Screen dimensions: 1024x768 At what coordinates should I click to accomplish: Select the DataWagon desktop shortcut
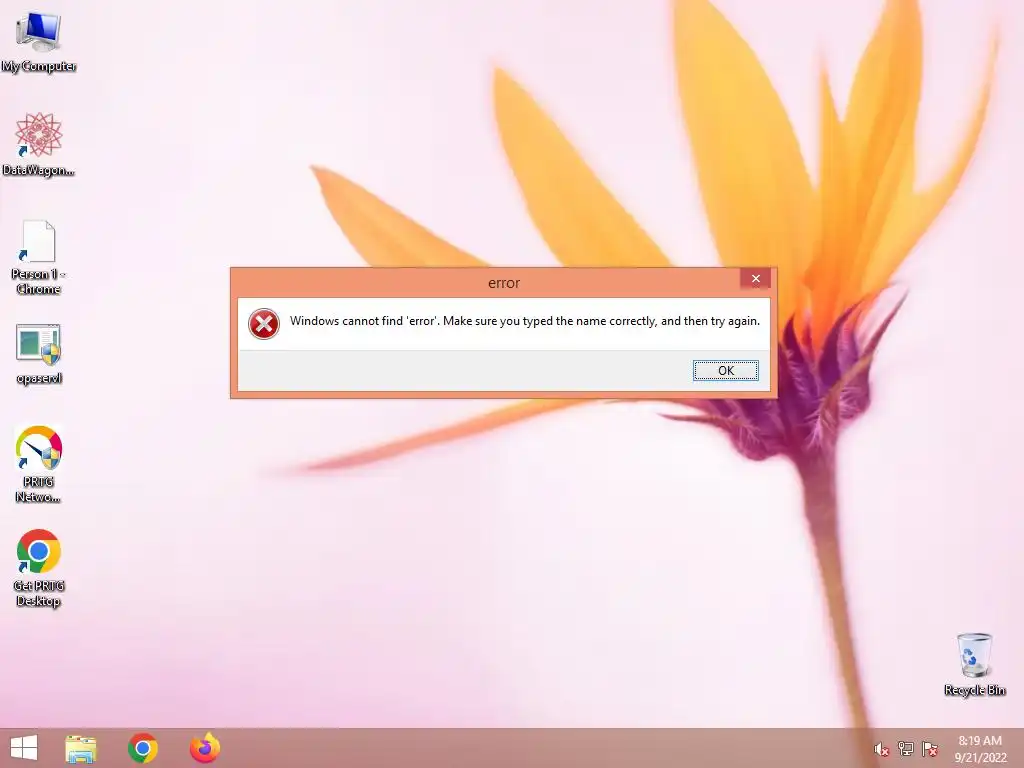(39, 144)
